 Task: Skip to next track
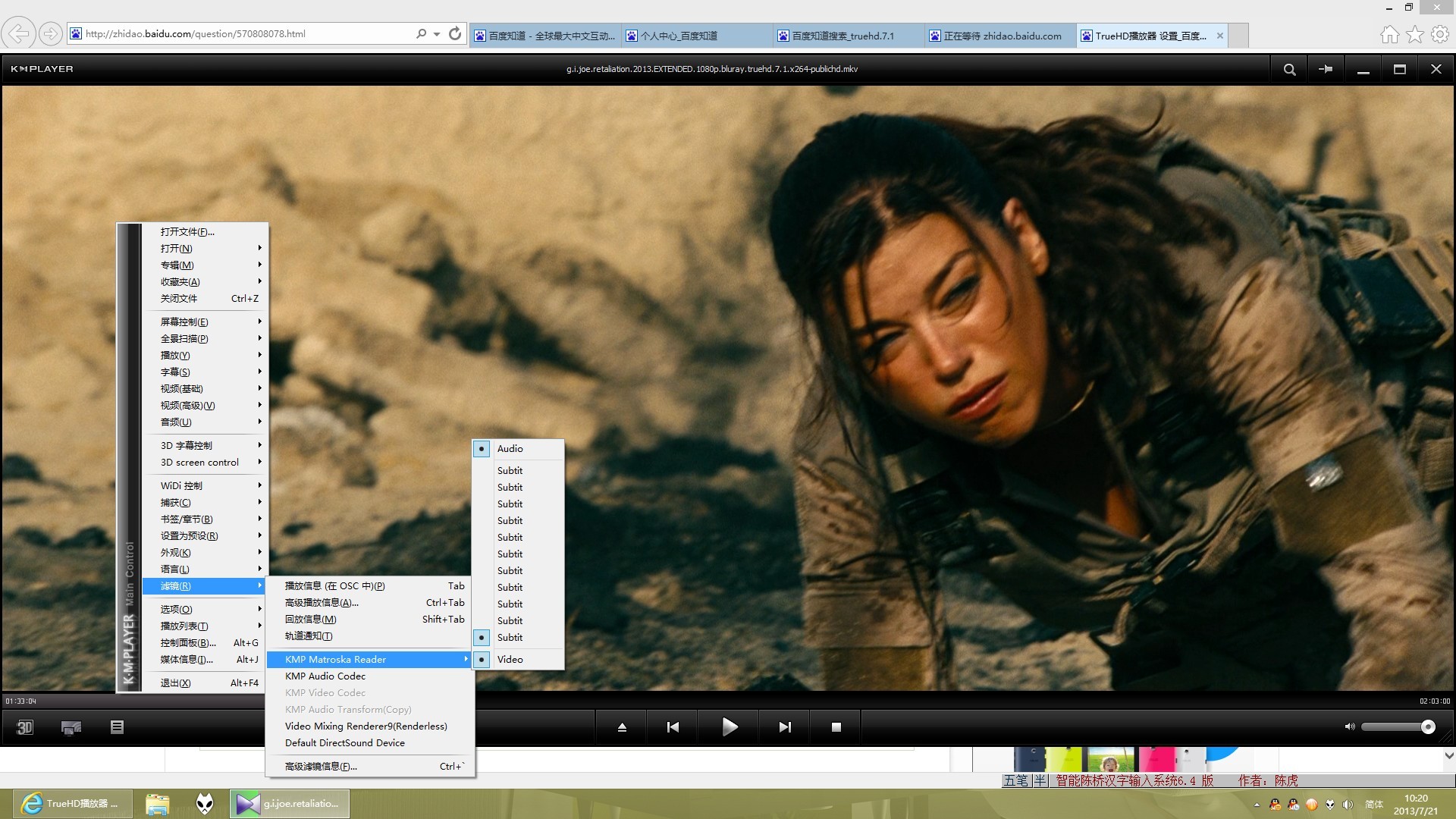point(785,727)
